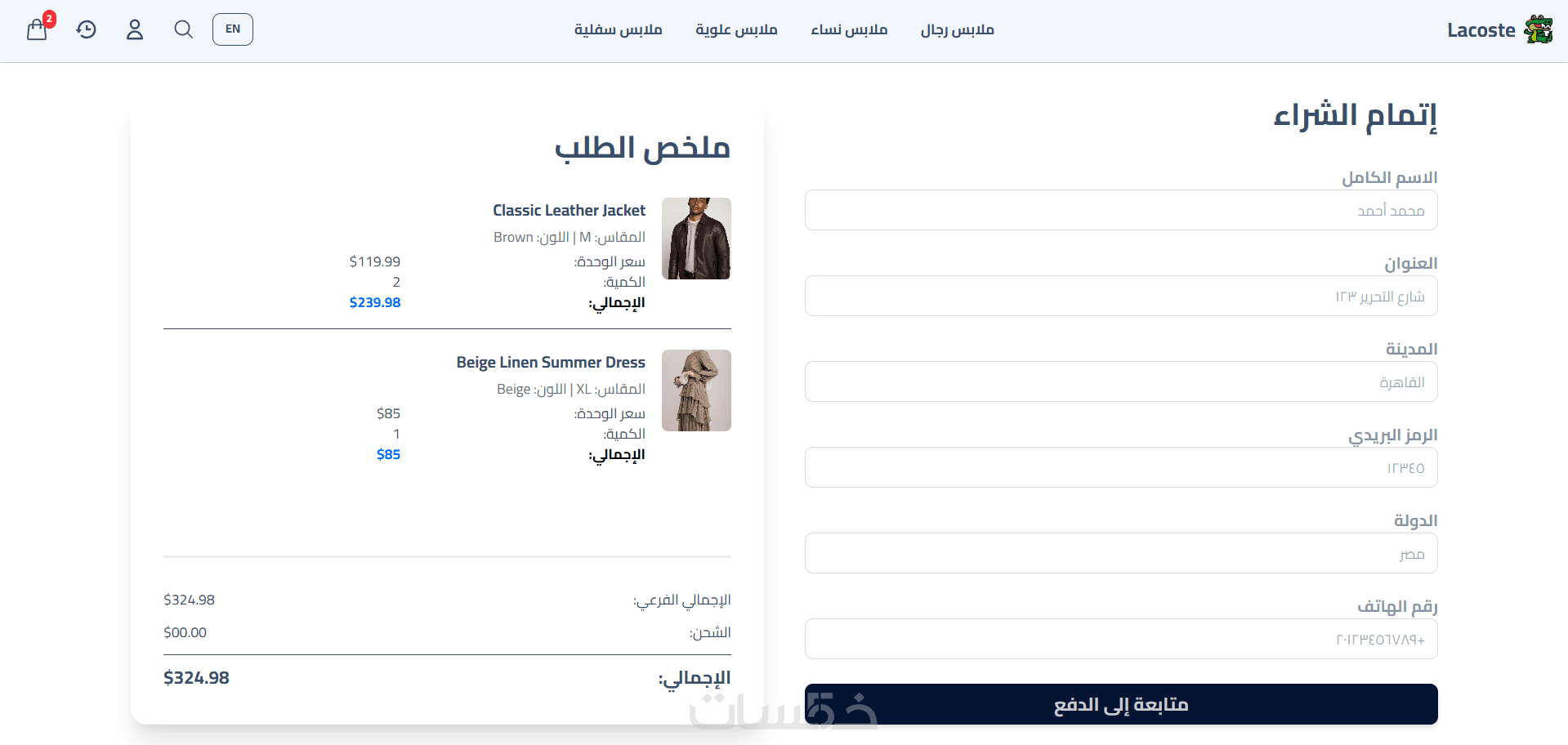Open the order history clock icon
The height and width of the screenshot is (745, 1568).
pyautogui.click(x=86, y=29)
